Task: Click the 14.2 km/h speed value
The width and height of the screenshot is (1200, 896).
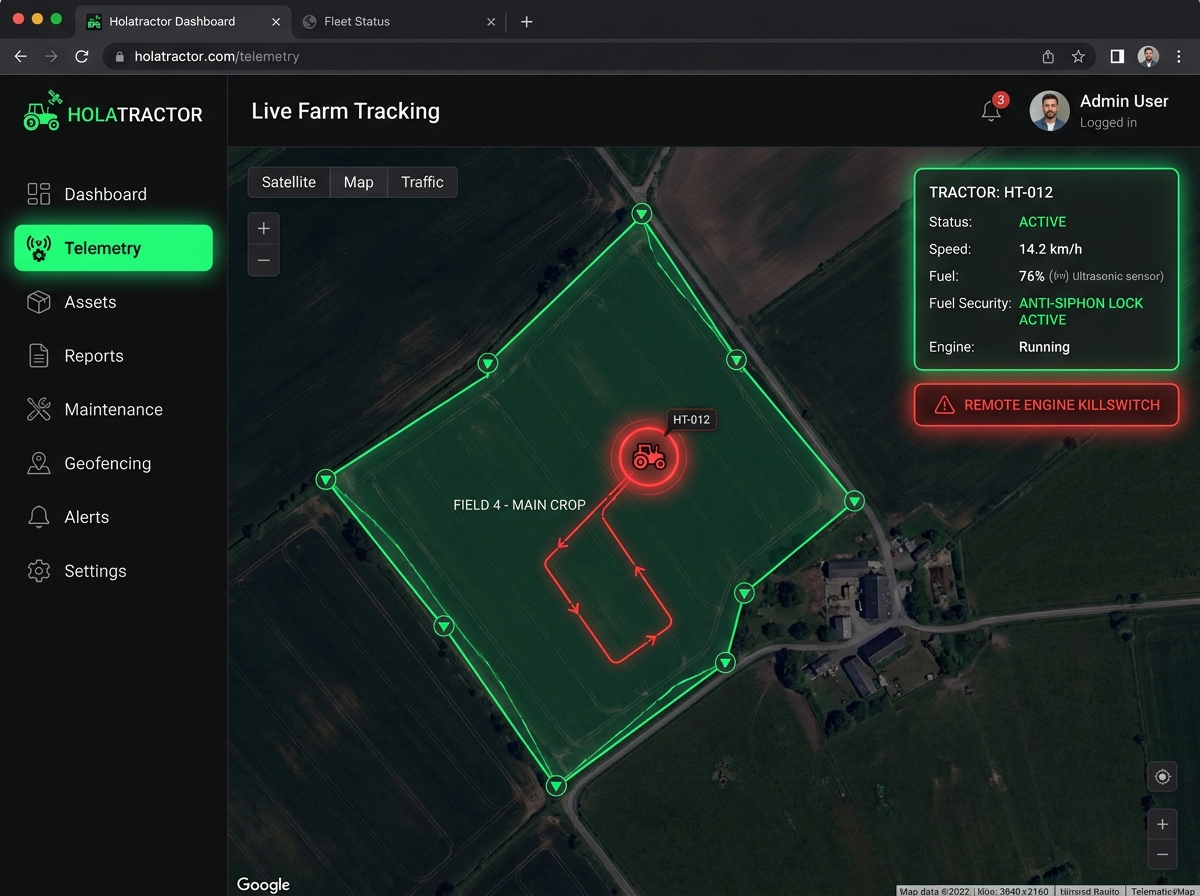Action: pos(1050,249)
